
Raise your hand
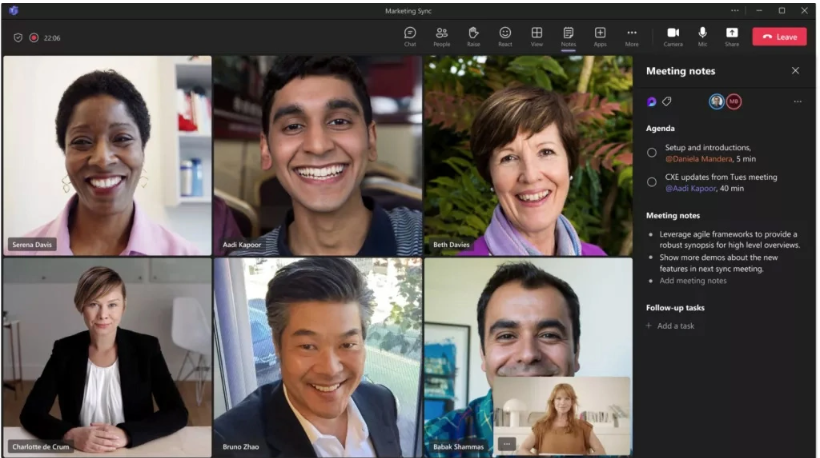473,37
